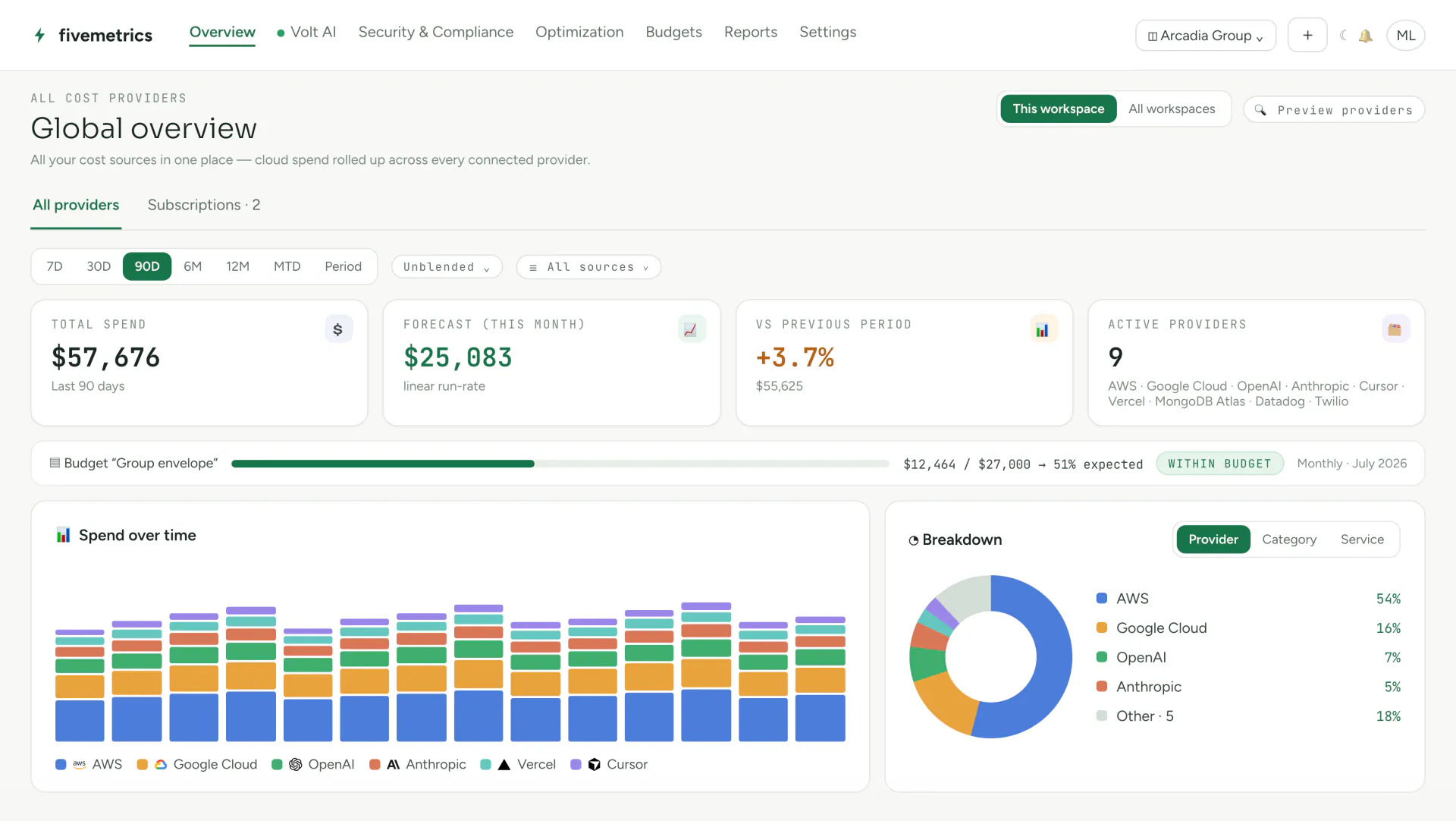This screenshot has width=1456, height=821.
Task: Open the ML user avatar
Action: 1405,36
